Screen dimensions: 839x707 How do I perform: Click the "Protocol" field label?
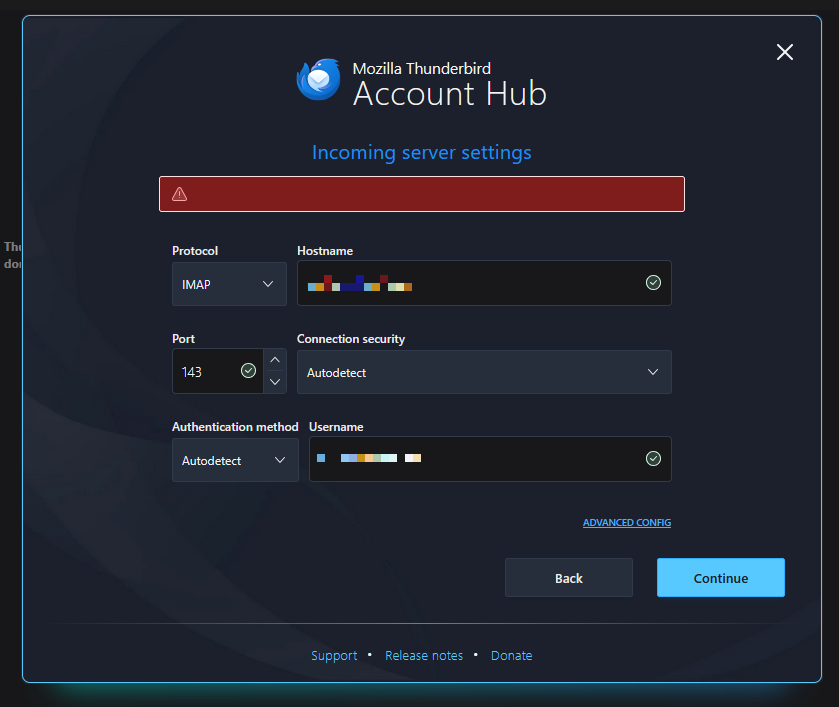195,250
